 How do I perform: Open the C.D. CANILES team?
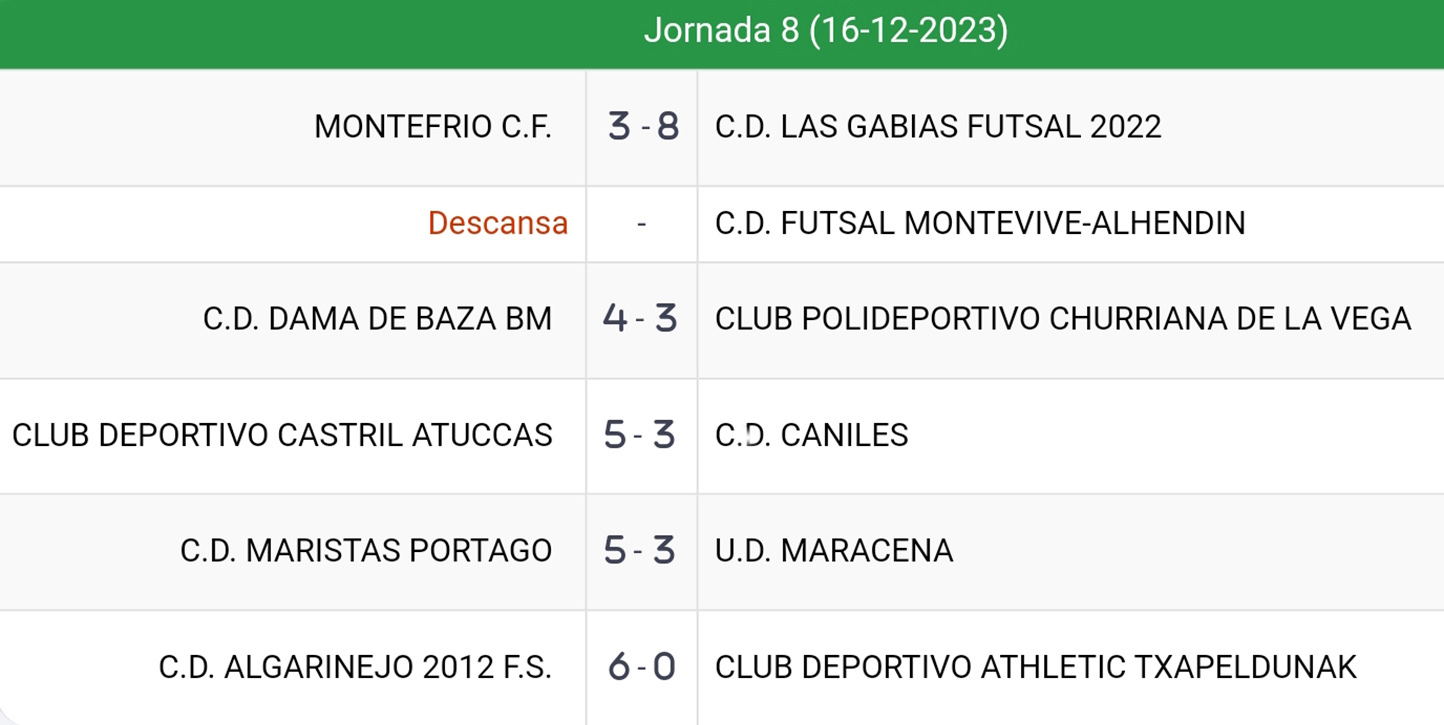[x=811, y=435]
